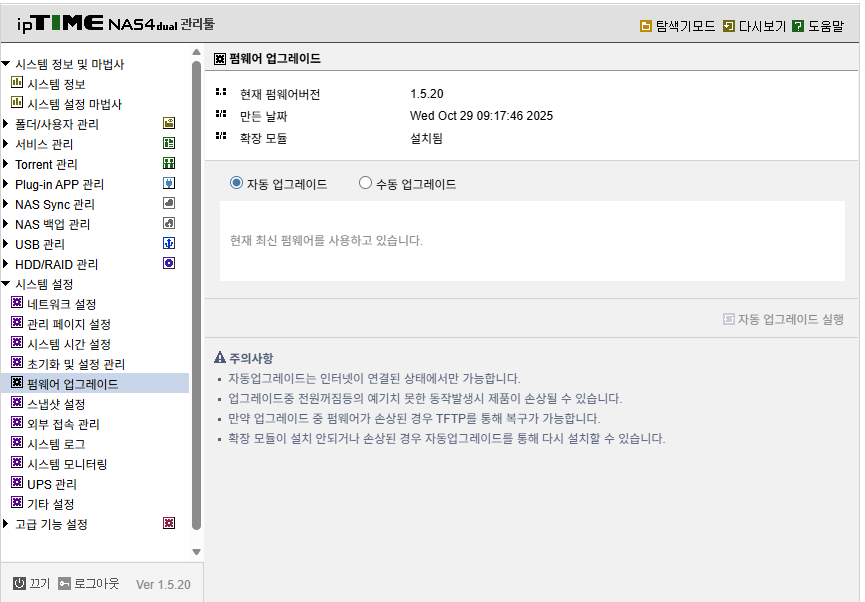Expand 폴더/사용자 관리 tree arrow

6,124
